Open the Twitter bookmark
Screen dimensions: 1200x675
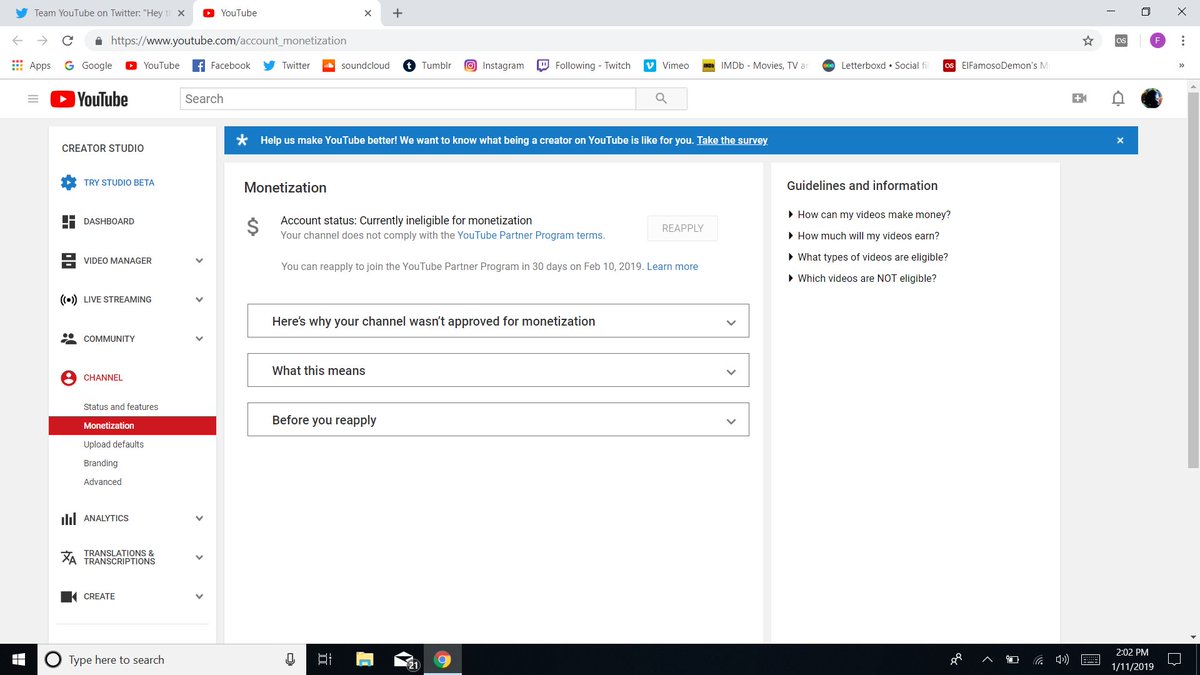click(x=287, y=65)
